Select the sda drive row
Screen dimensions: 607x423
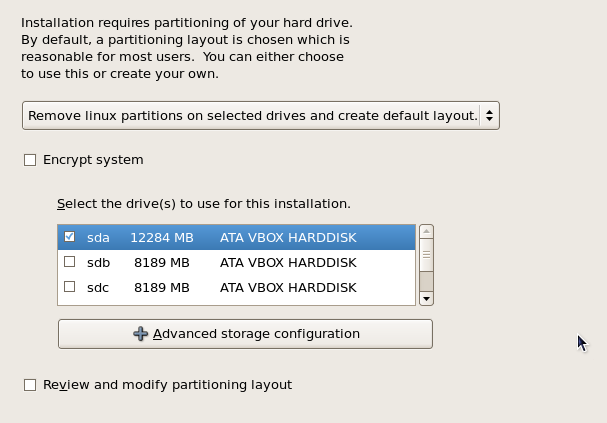pos(236,237)
